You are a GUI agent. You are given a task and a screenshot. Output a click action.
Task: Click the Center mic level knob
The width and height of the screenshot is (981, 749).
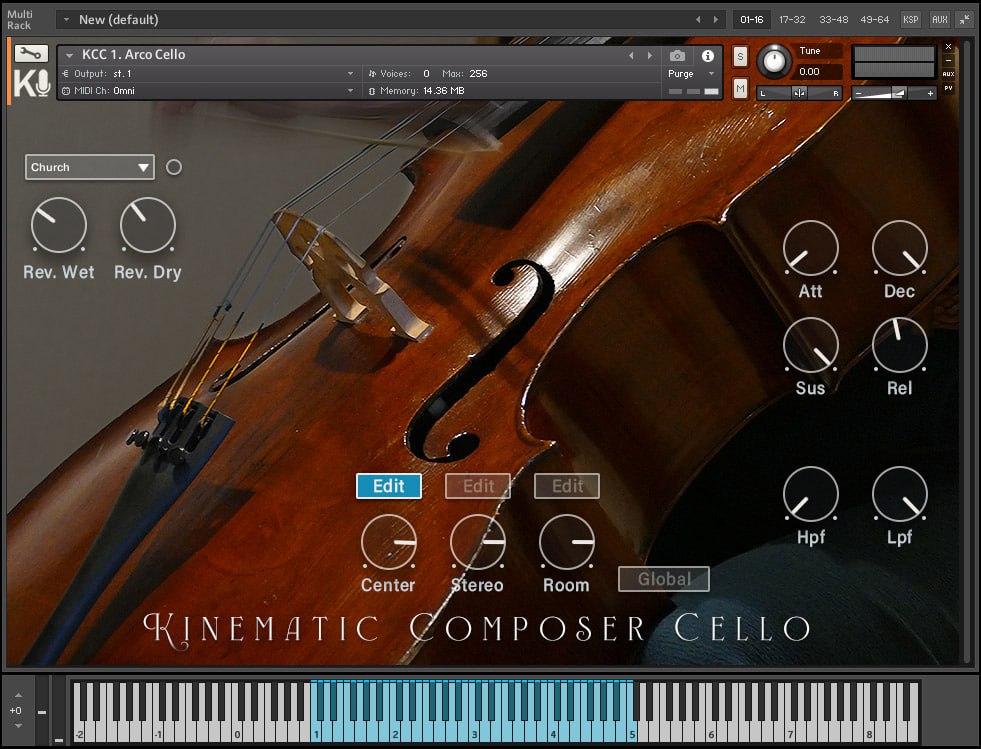coord(389,542)
